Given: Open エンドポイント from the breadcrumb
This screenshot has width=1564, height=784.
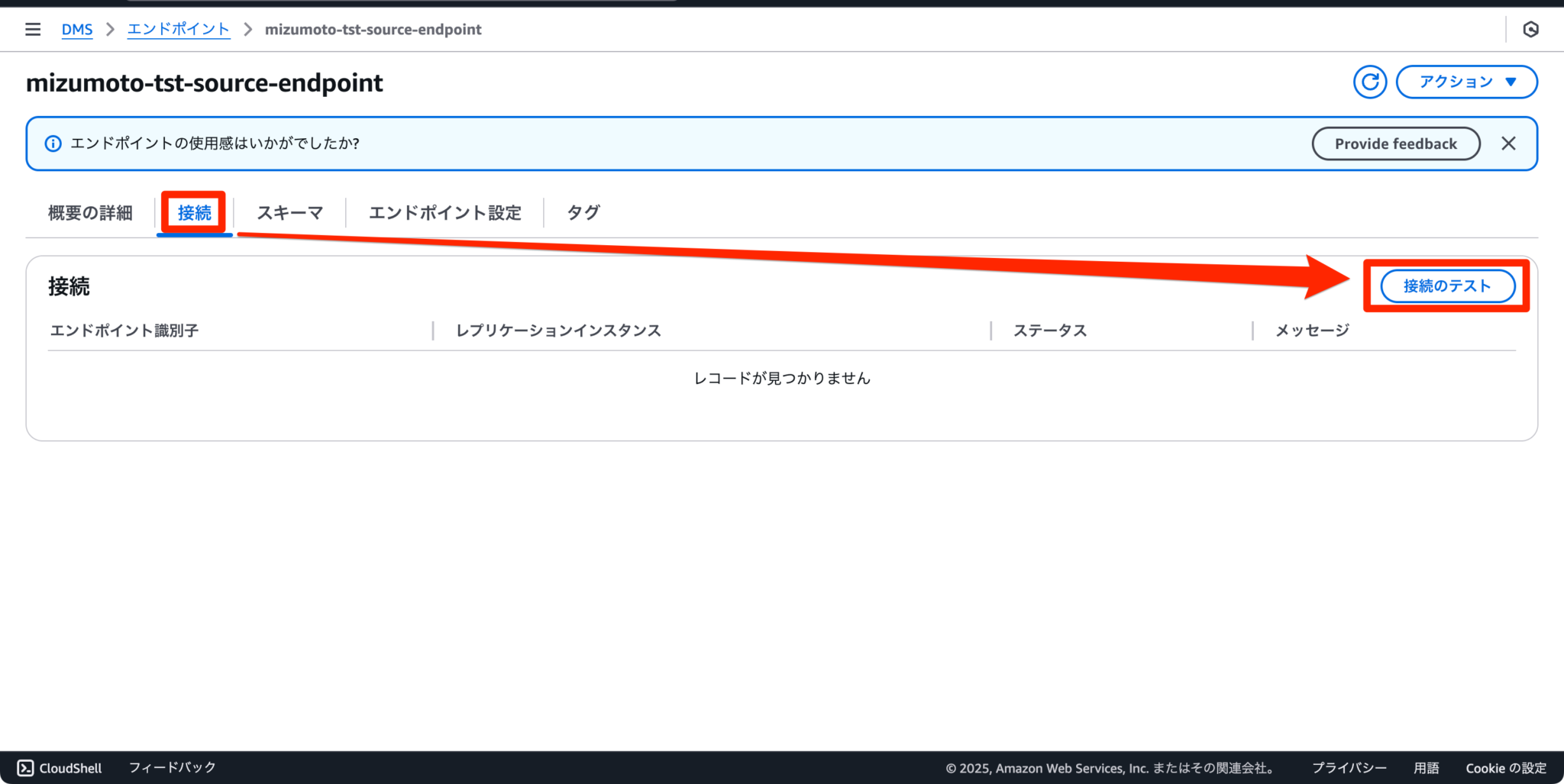Looking at the screenshot, I should [x=178, y=29].
